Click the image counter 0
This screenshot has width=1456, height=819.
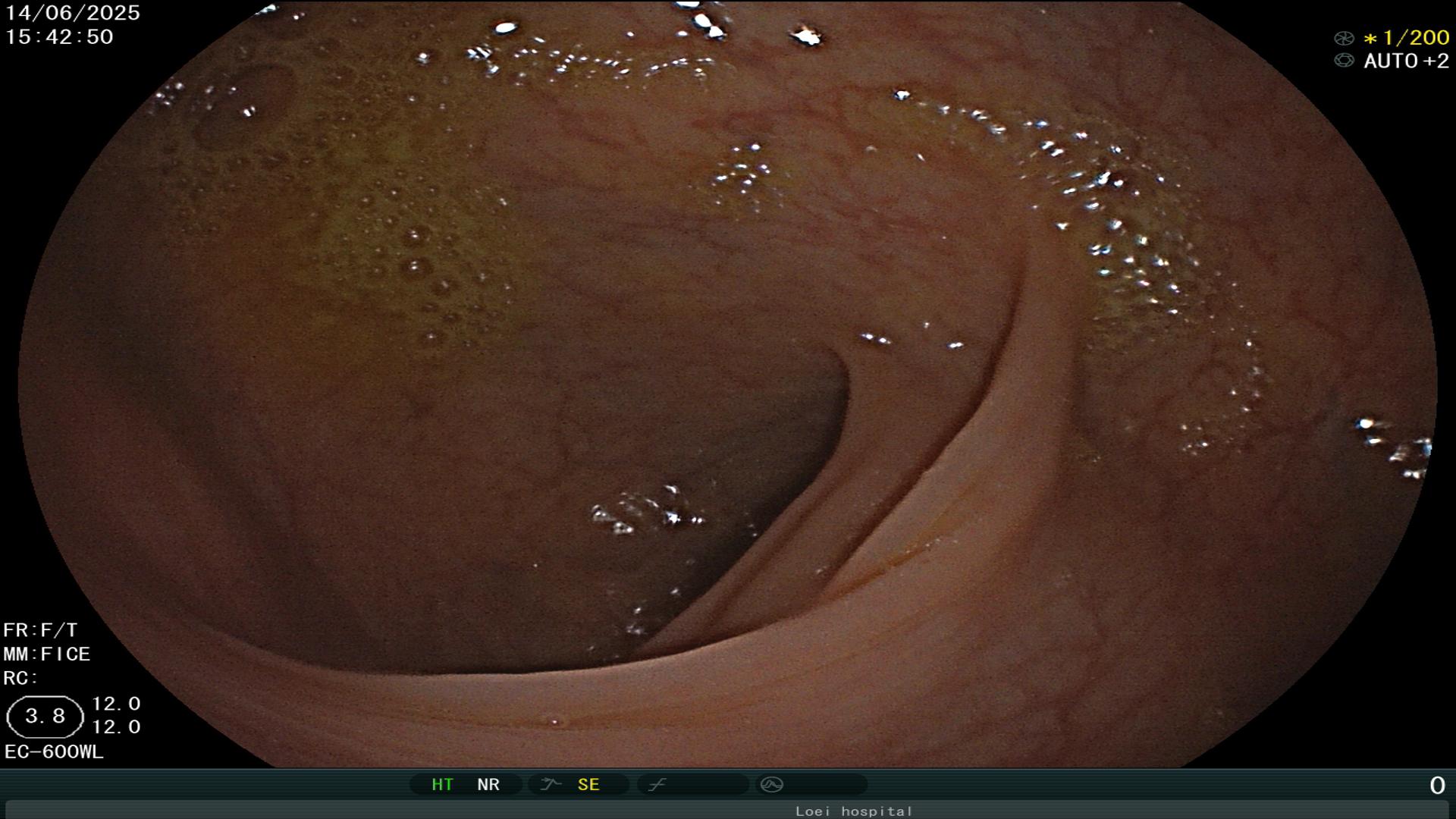pos(1437,786)
